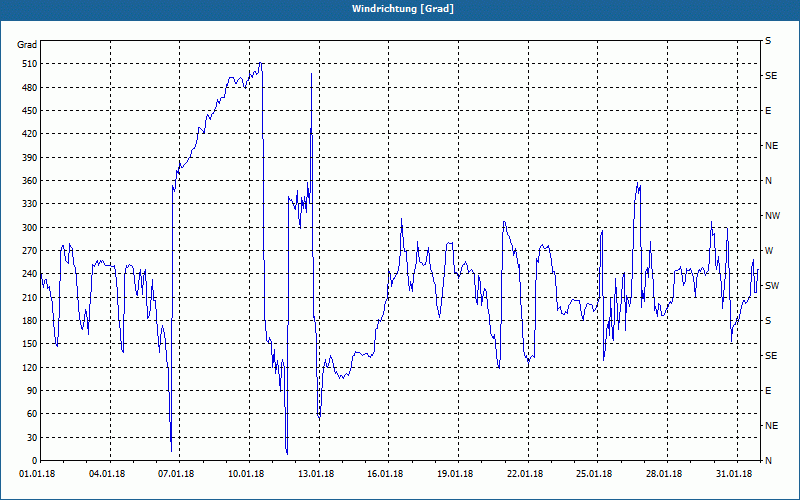Screen dimensions: 800x500
Task: Select the date label 04.01.18
Action: (x=107, y=474)
